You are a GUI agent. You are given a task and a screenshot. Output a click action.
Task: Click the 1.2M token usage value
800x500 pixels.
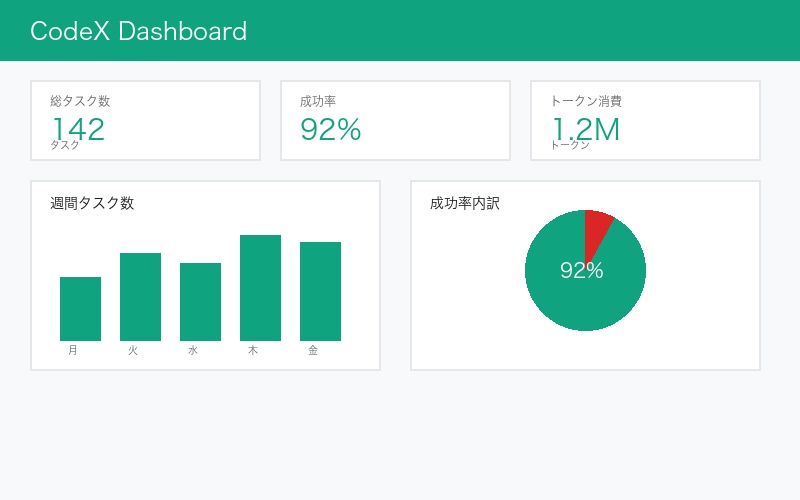(x=586, y=129)
